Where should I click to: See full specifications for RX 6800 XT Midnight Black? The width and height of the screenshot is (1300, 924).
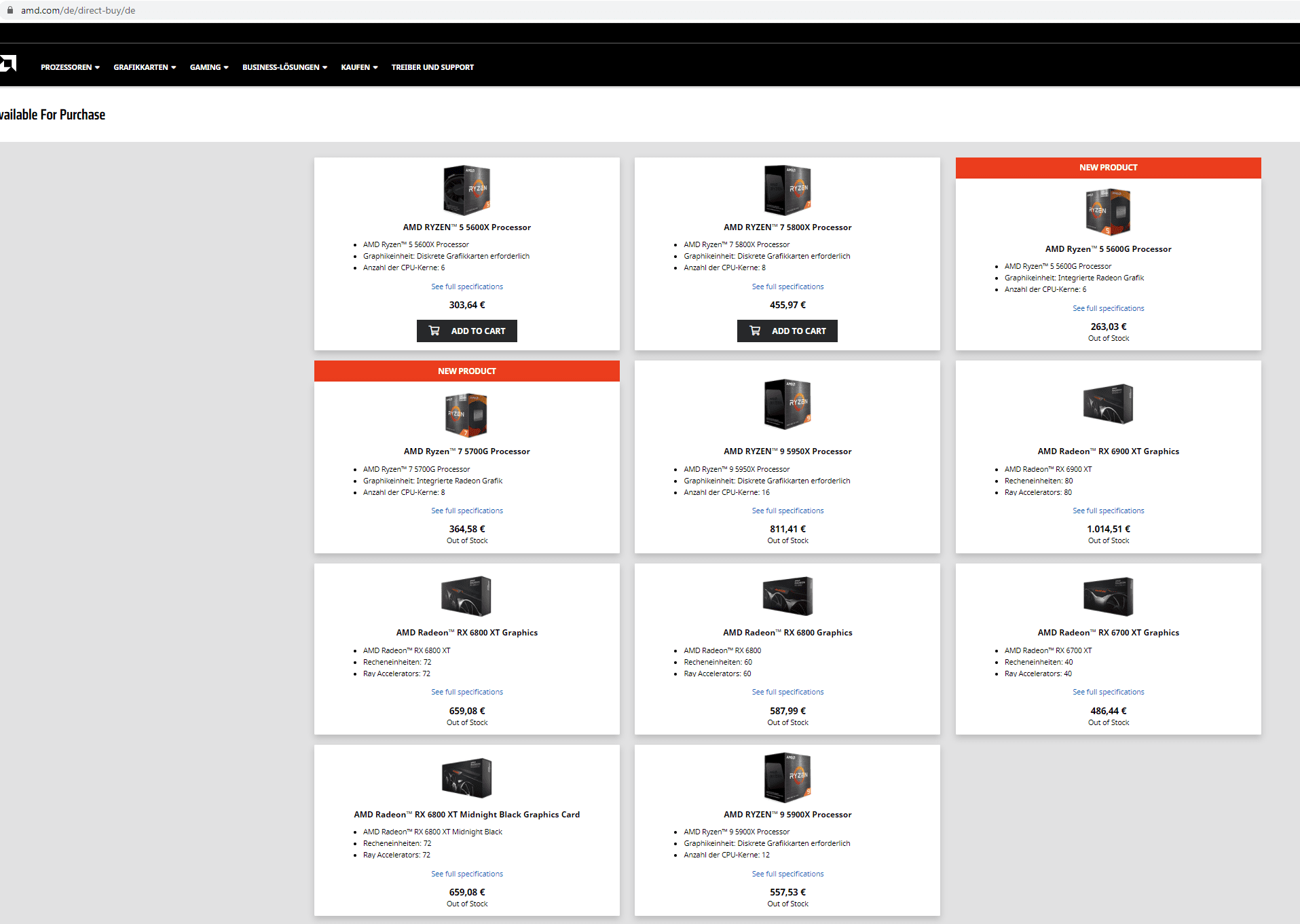(x=467, y=874)
